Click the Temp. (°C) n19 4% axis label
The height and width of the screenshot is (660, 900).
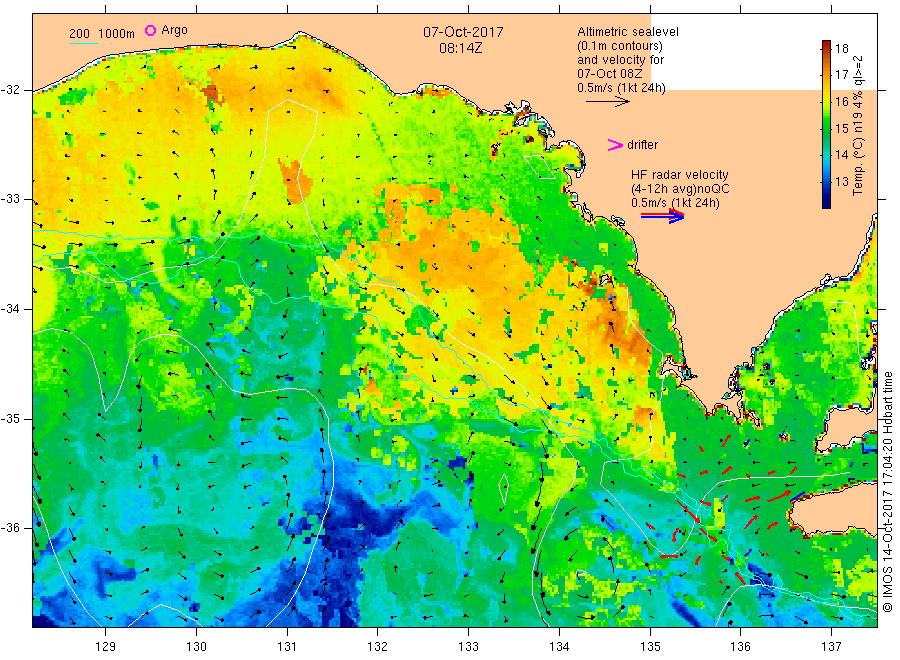[858, 125]
